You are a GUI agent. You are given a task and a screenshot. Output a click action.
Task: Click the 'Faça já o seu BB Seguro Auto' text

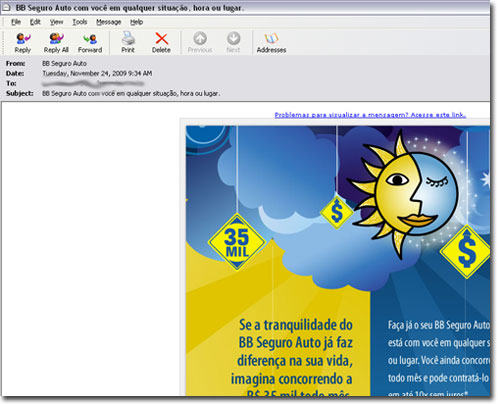point(439,325)
